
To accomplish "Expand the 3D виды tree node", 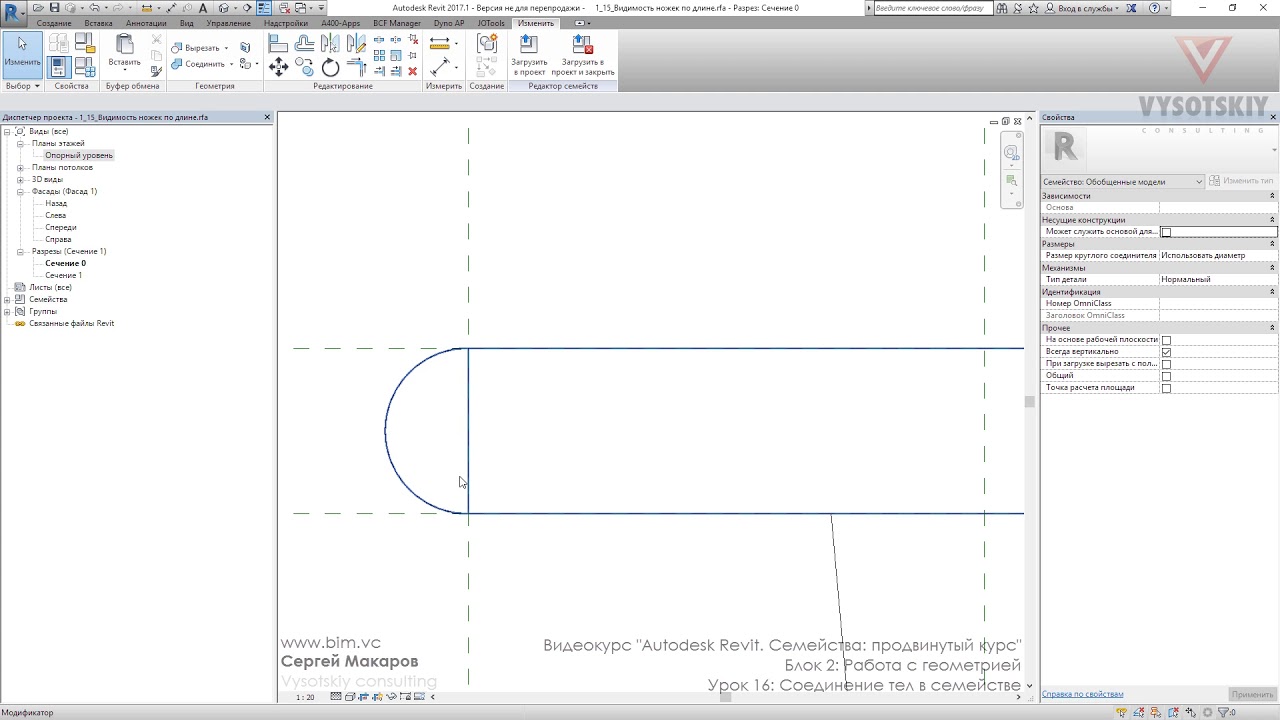I will 20,180.
